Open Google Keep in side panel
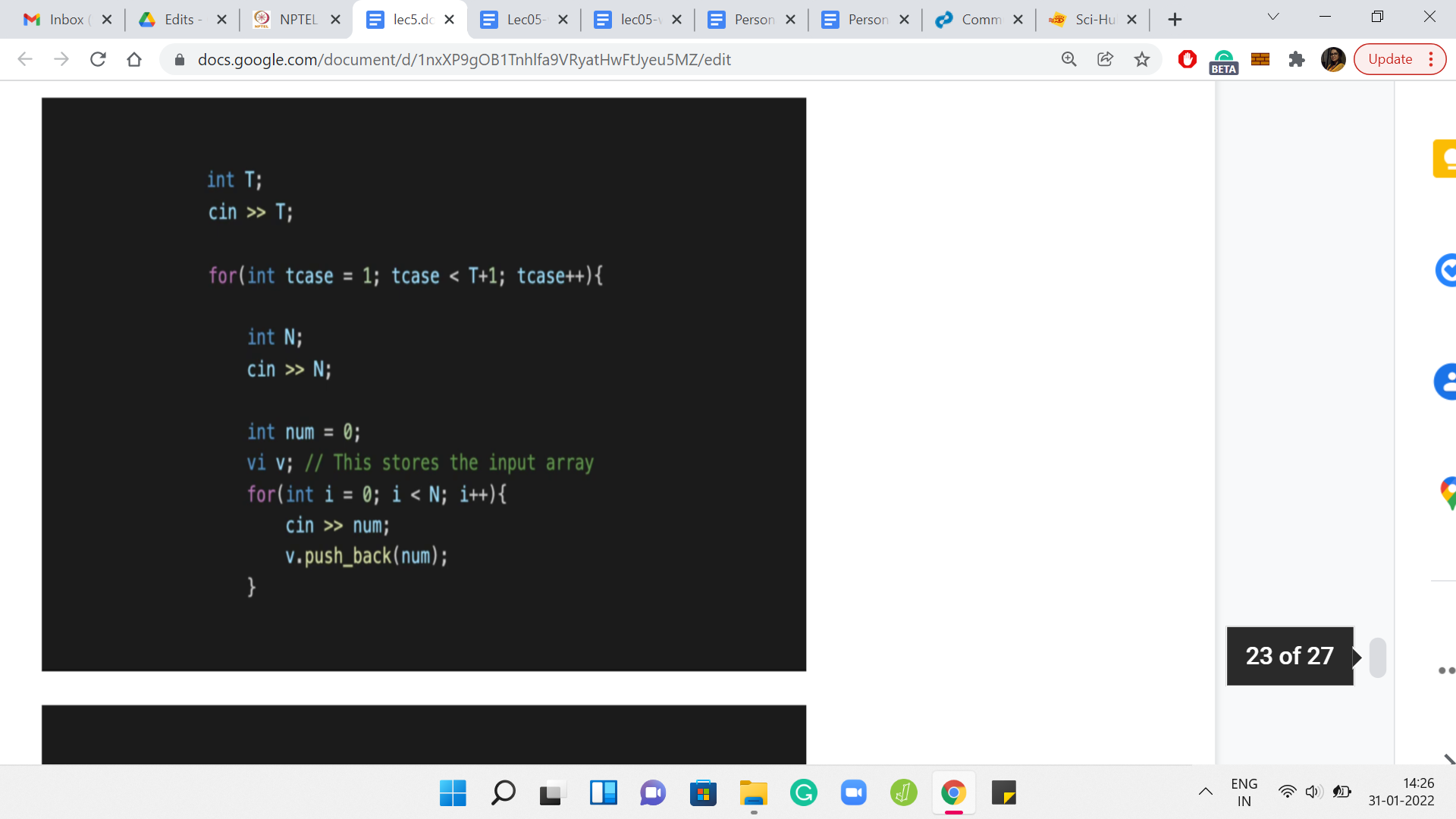1456x819 pixels. pos(1445,158)
